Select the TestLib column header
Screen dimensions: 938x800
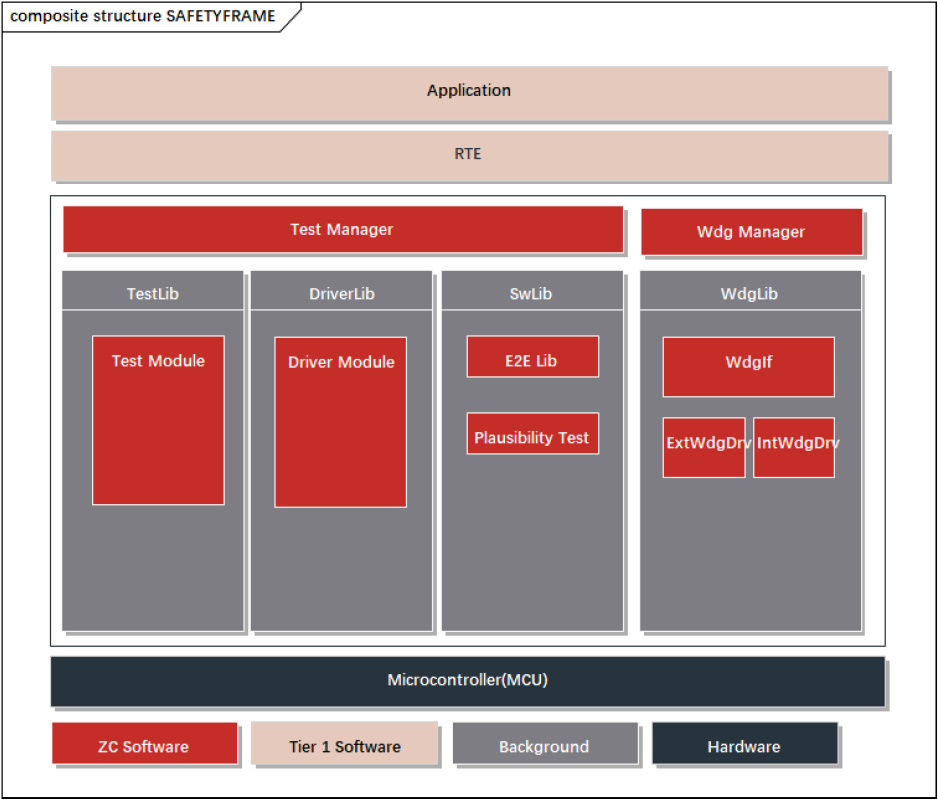[153, 292]
